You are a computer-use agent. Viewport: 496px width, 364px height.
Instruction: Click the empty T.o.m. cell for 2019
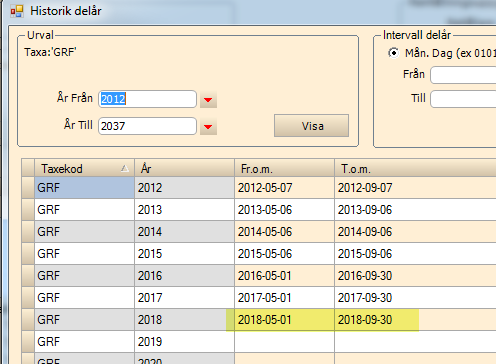(x=415, y=342)
